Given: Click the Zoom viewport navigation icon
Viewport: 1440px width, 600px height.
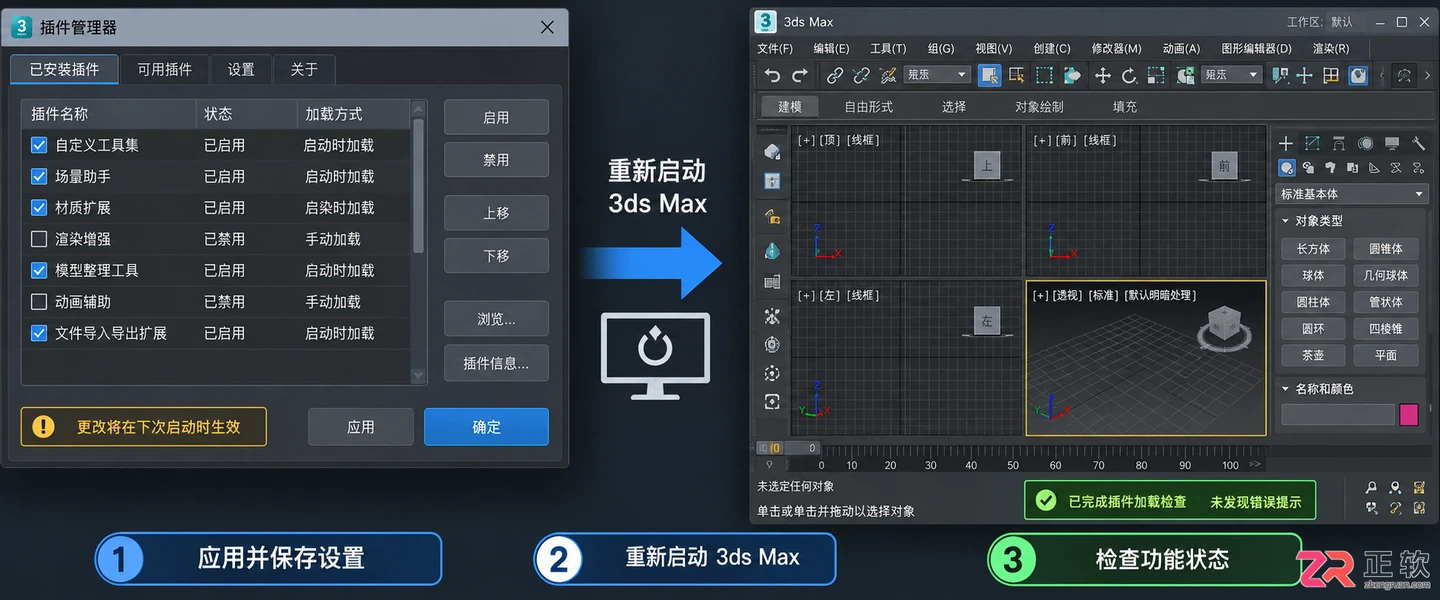Looking at the screenshot, I should [x=1372, y=487].
